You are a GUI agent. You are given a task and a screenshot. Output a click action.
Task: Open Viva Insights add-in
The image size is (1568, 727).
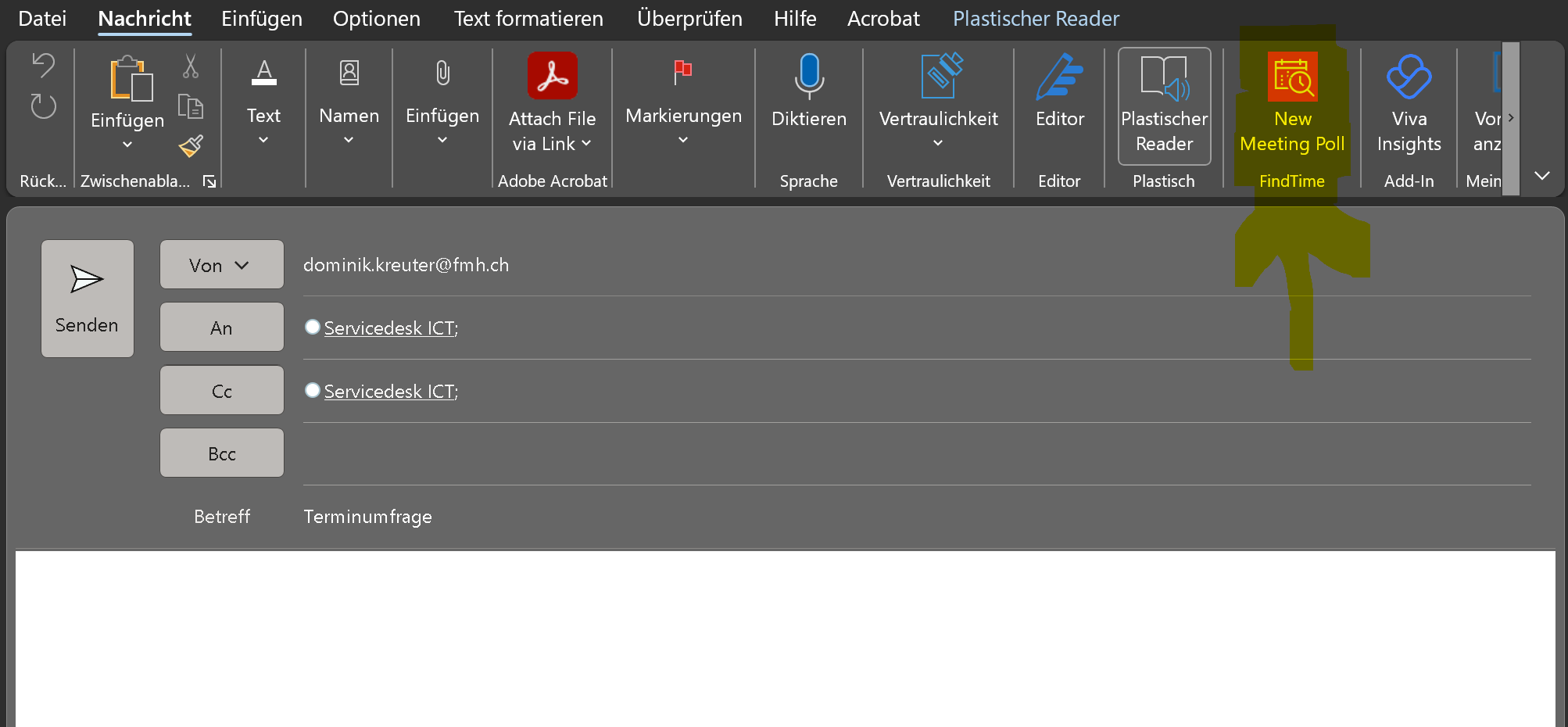coord(1409,100)
